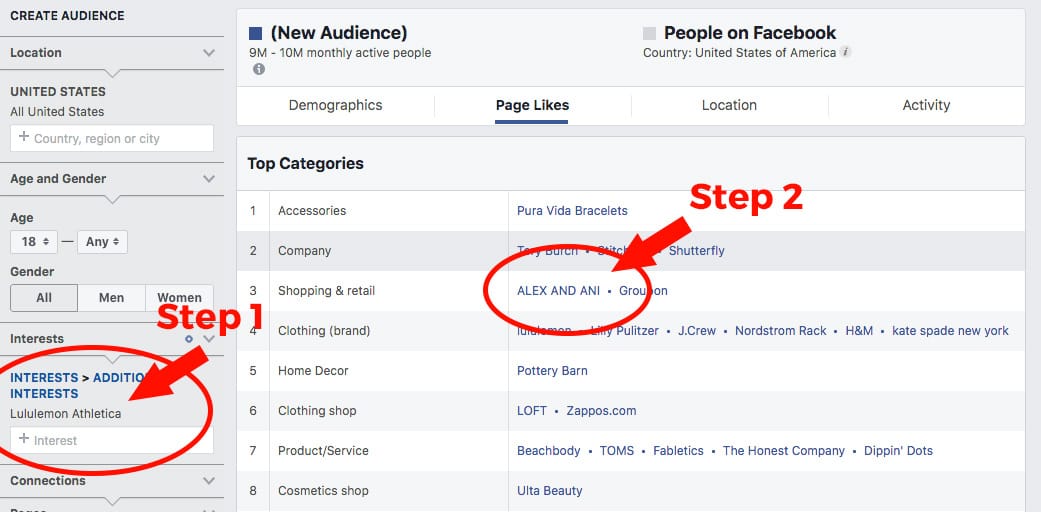Open the Beachbody page link

pyautogui.click(x=548, y=450)
